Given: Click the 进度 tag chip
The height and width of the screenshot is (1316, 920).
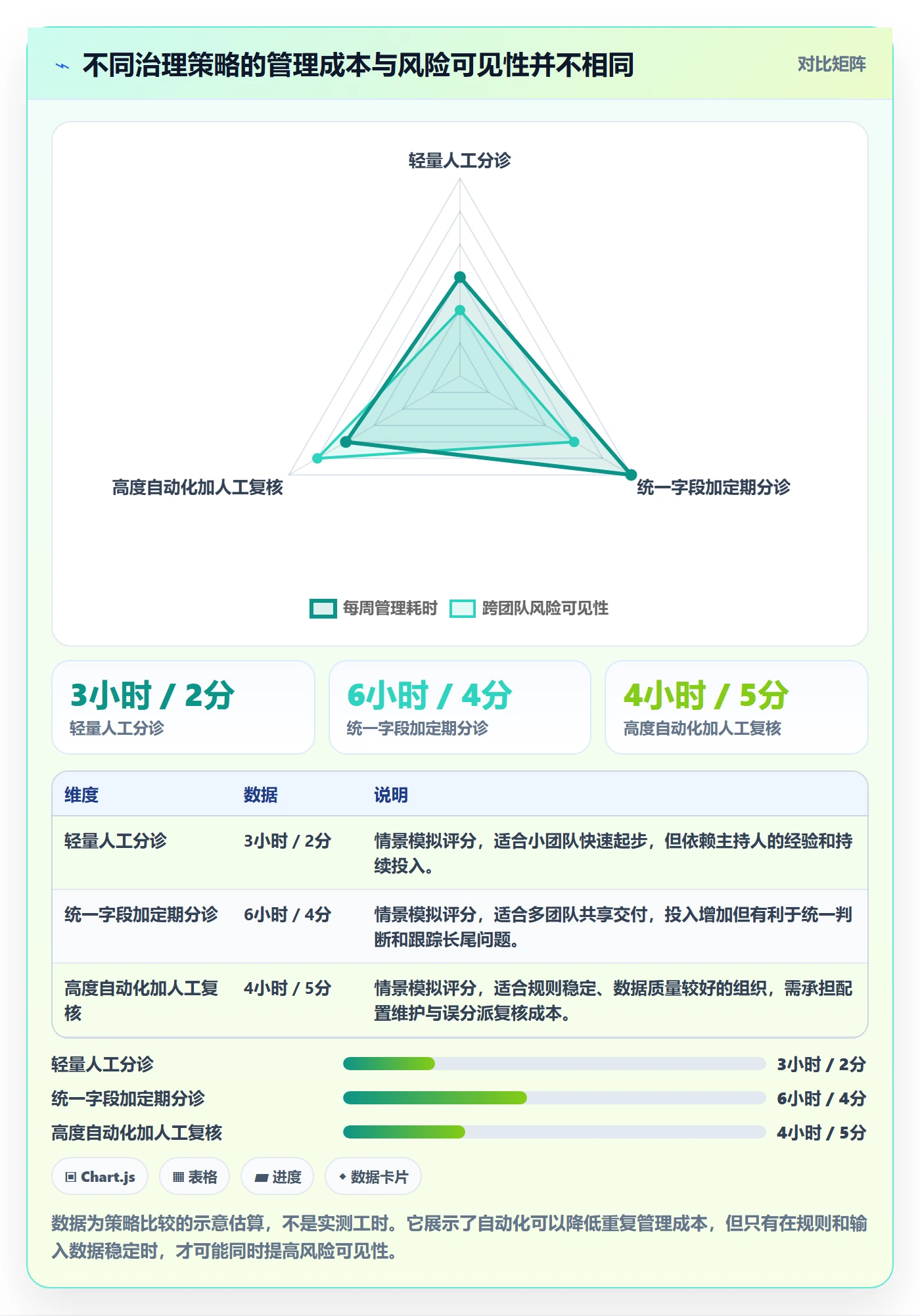Looking at the screenshot, I should pos(277,1177).
